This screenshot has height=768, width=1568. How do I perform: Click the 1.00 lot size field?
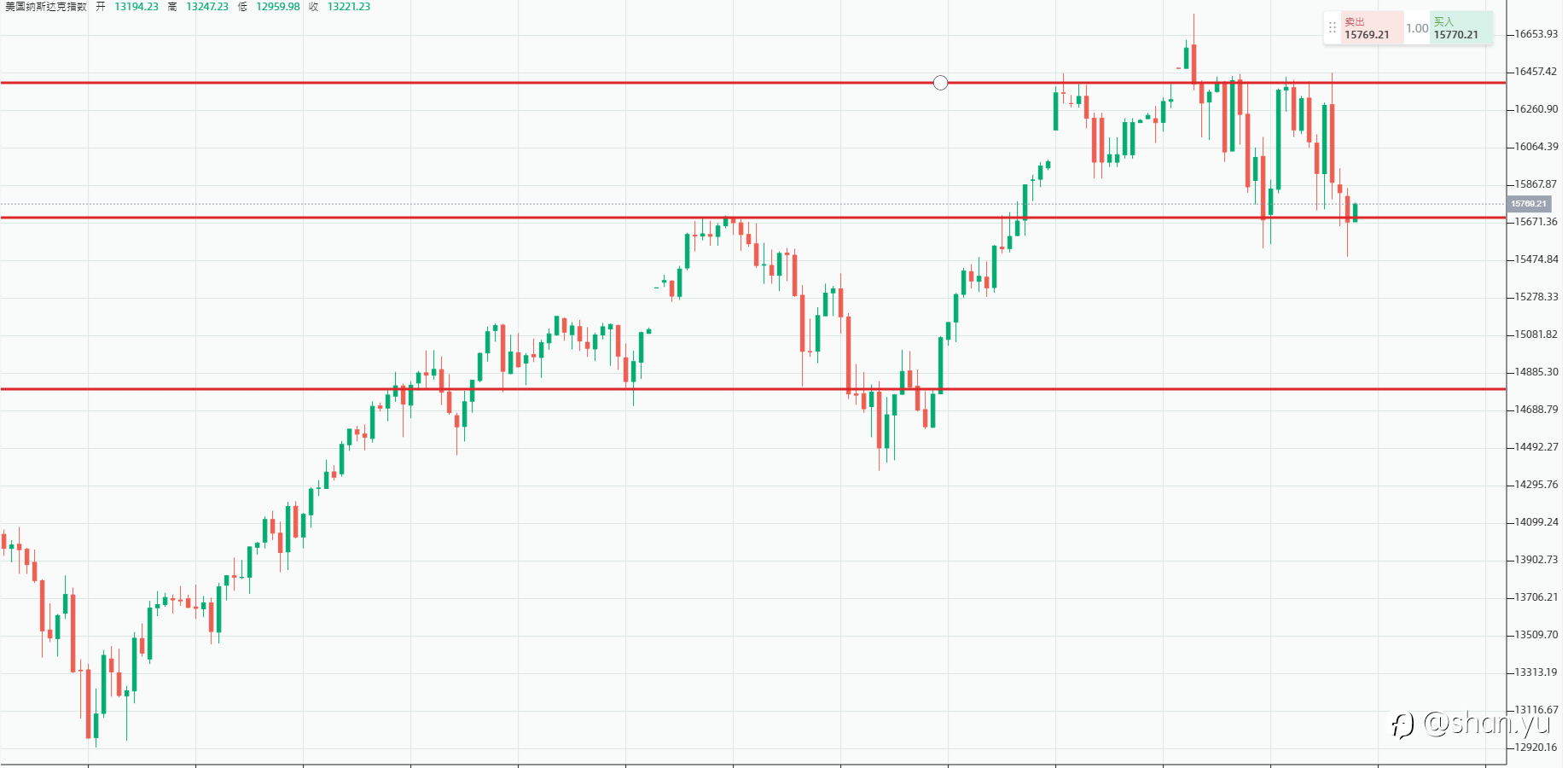click(1417, 28)
